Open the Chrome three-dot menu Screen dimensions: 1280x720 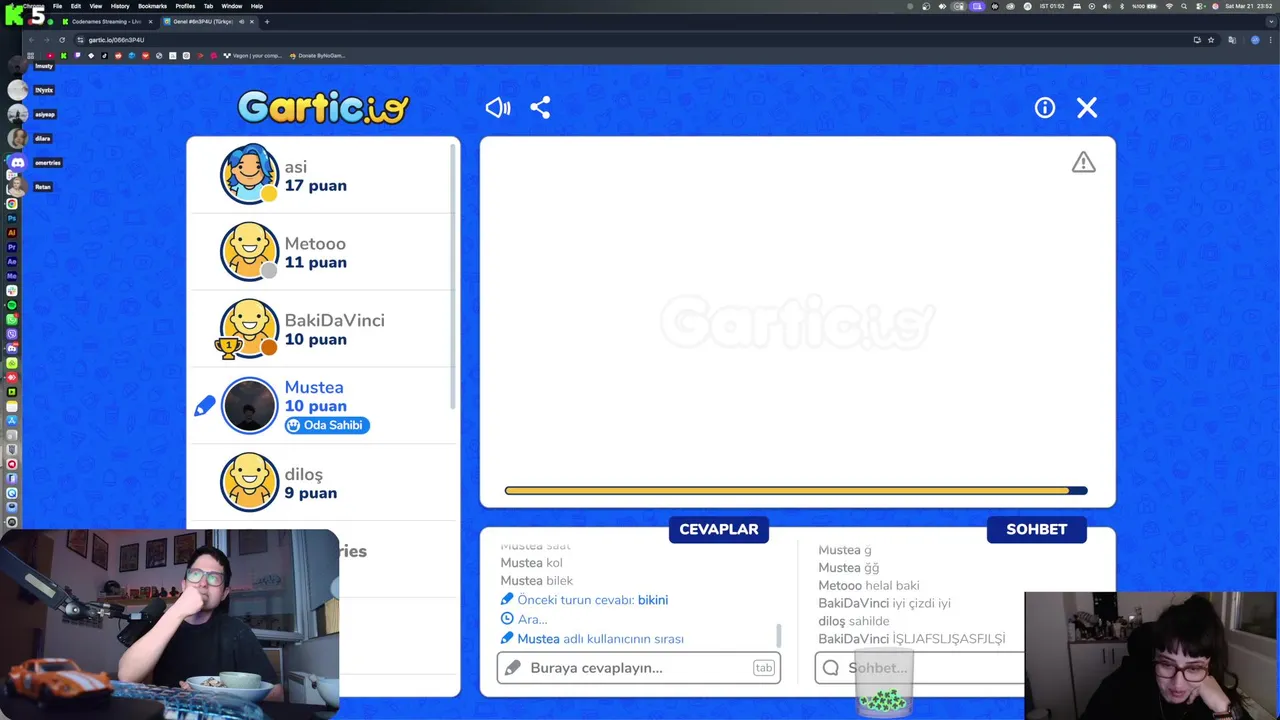pyautogui.click(x=1271, y=40)
